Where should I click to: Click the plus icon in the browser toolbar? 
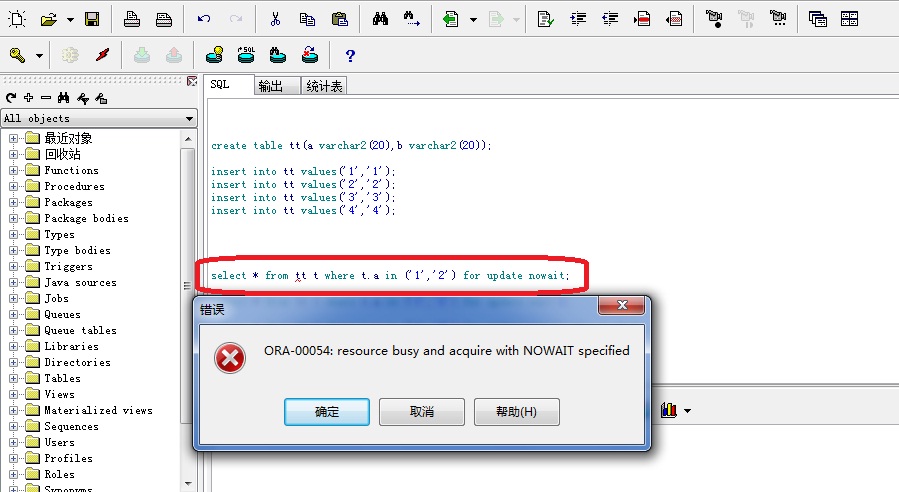tap(29, 98)
